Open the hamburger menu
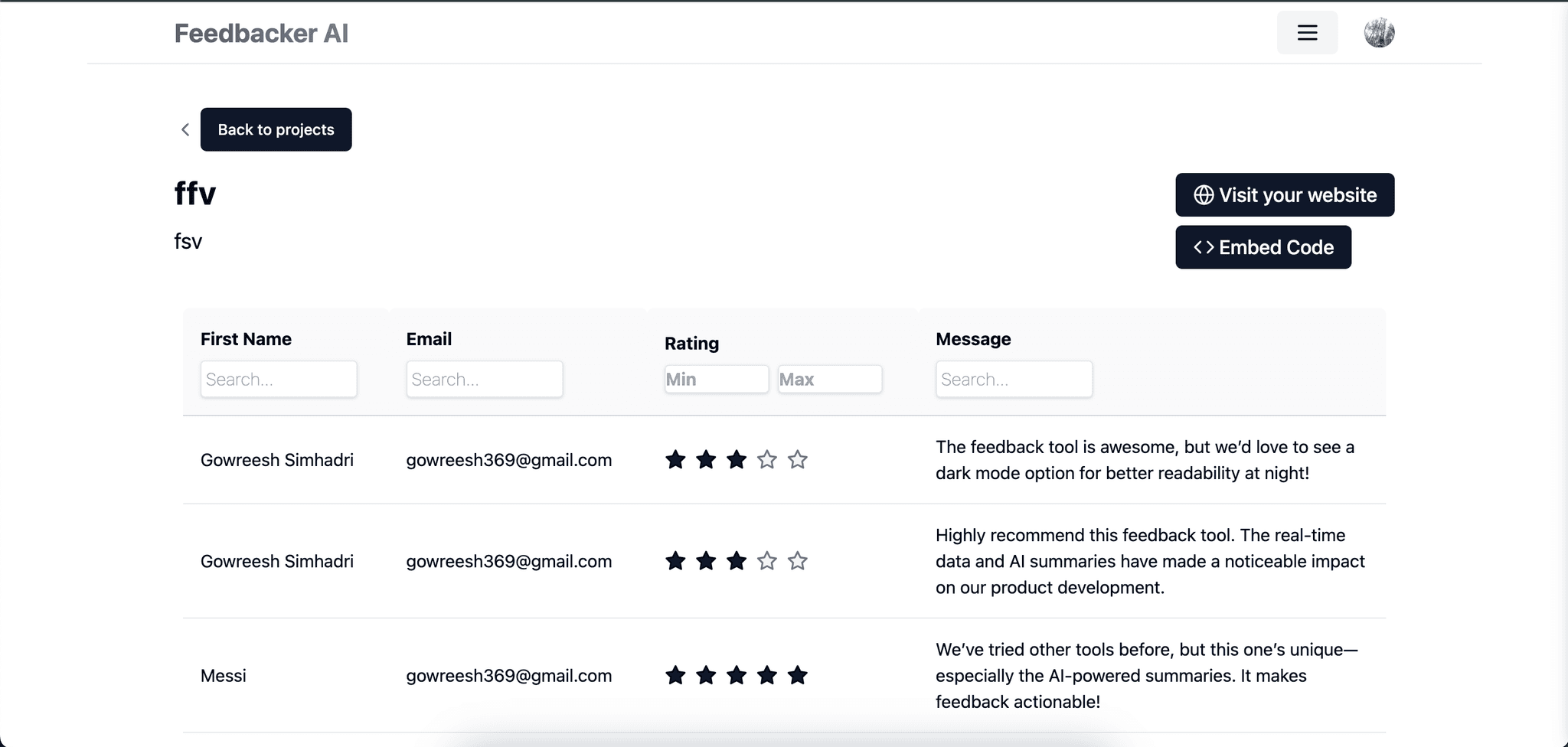 point(1307,33)
